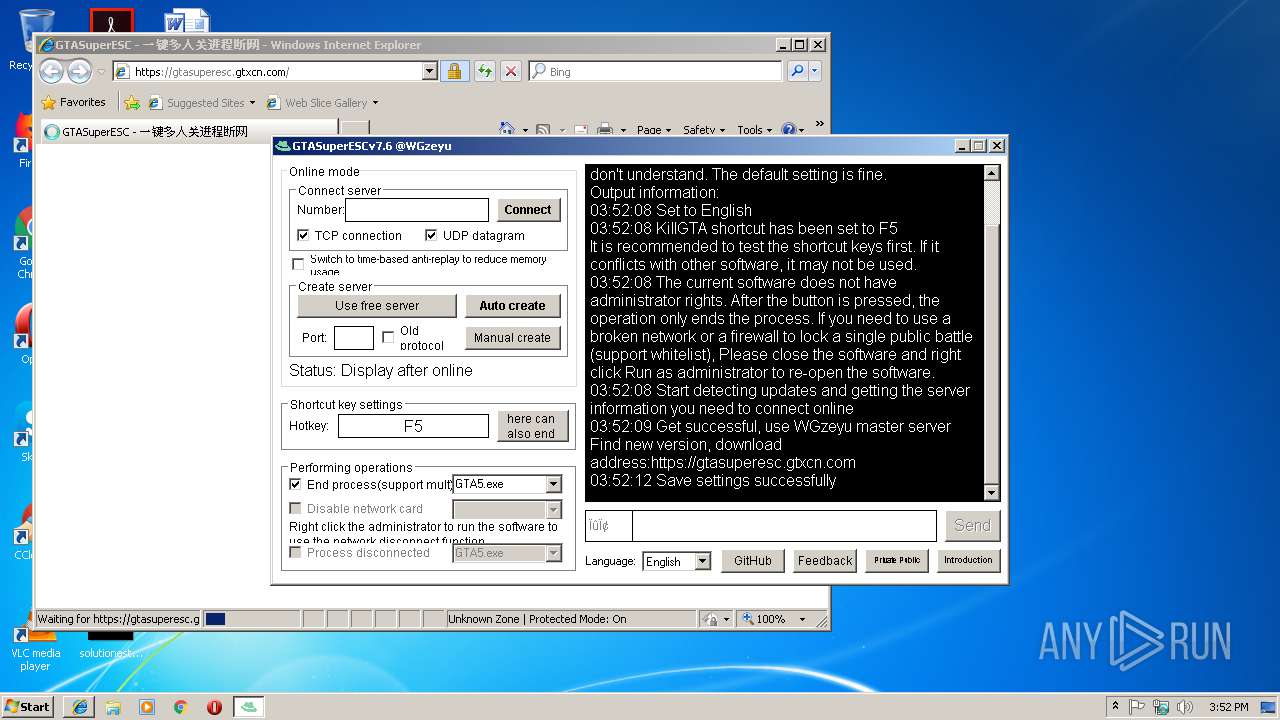Open the Windows Start menu
The width and height of the screenshot is (1280, 720).
click(28, 706)
